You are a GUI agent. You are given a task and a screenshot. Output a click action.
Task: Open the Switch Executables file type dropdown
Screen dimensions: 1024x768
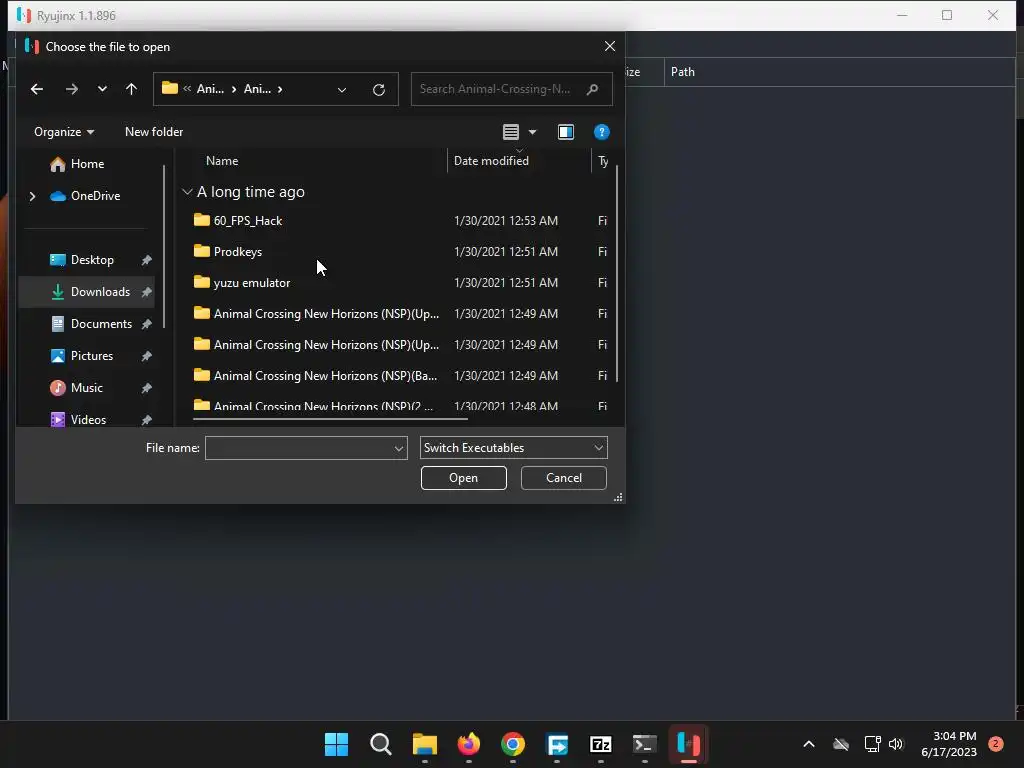point(513,448)
